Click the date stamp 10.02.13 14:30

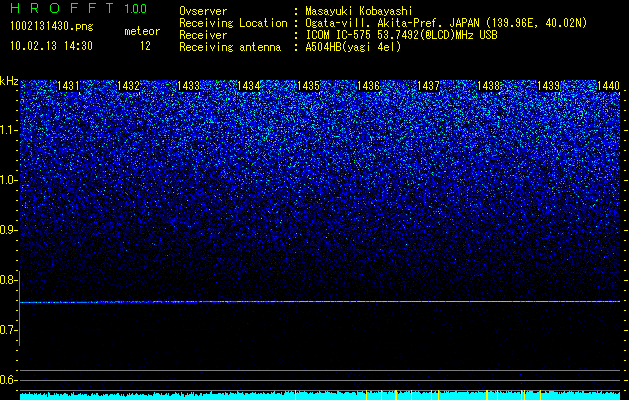tap(51, 46)
